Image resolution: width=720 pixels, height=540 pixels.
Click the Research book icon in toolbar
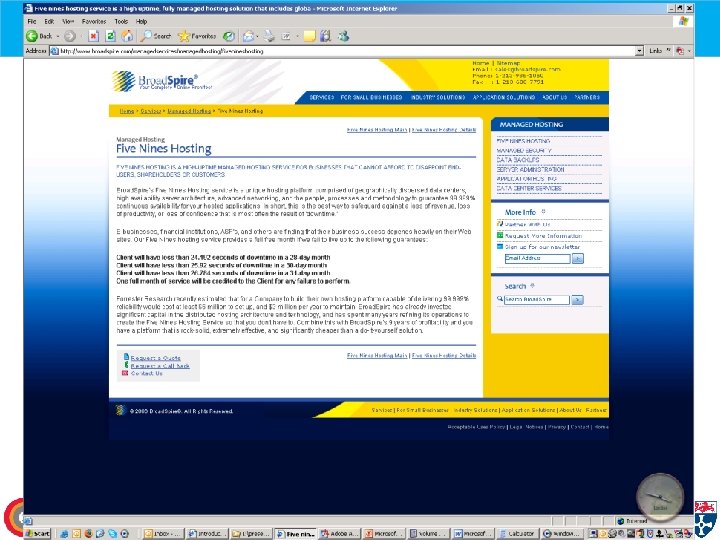pos(326,36)
